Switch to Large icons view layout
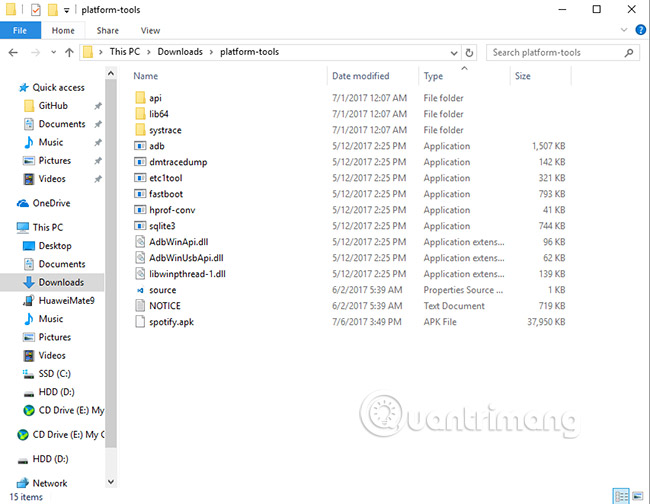The height and width of the screenshot is (504, 650). [x=638, y=496]
